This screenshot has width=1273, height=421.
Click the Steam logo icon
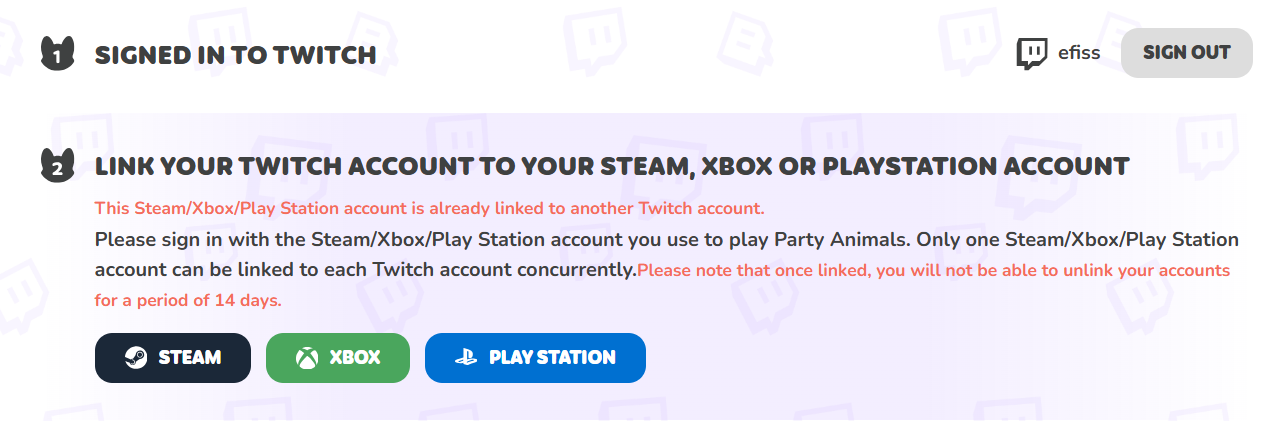[x=136, y=358]
